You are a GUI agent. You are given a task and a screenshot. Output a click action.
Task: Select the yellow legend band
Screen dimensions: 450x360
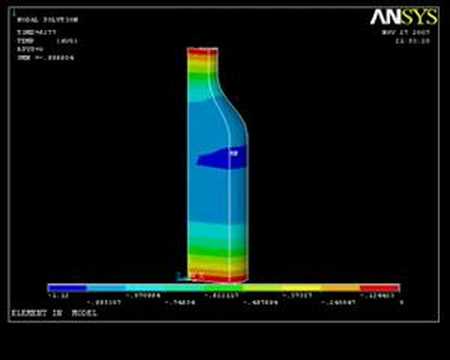click(301, 288)
